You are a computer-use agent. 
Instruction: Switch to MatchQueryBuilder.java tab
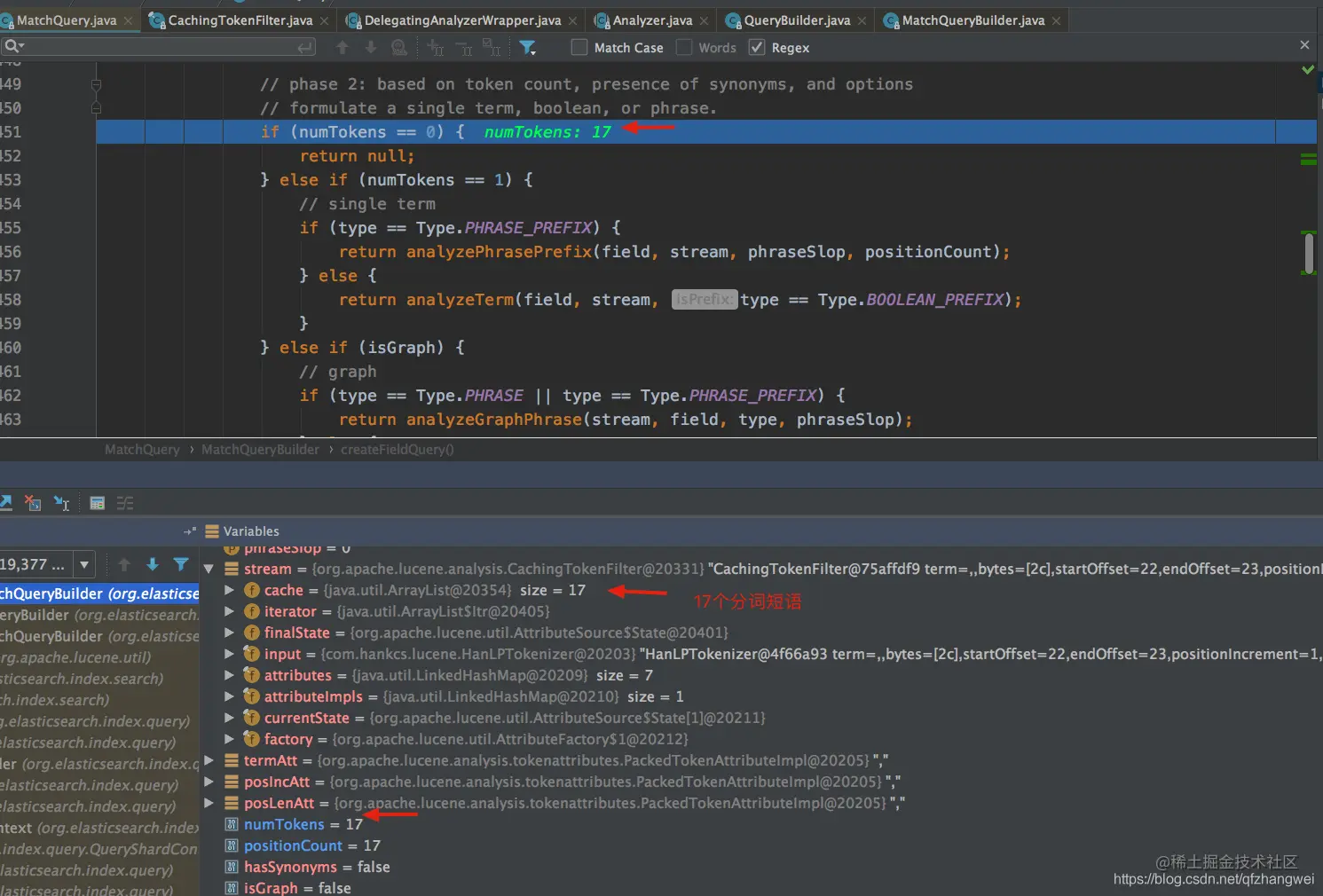click(973, 20)
